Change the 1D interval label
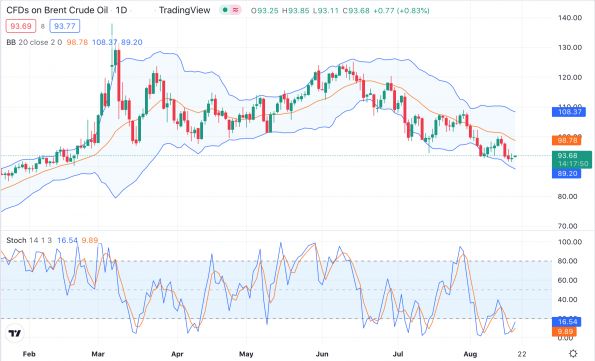The width and height of the screenshot is (595, 361). tap(121, 10)
